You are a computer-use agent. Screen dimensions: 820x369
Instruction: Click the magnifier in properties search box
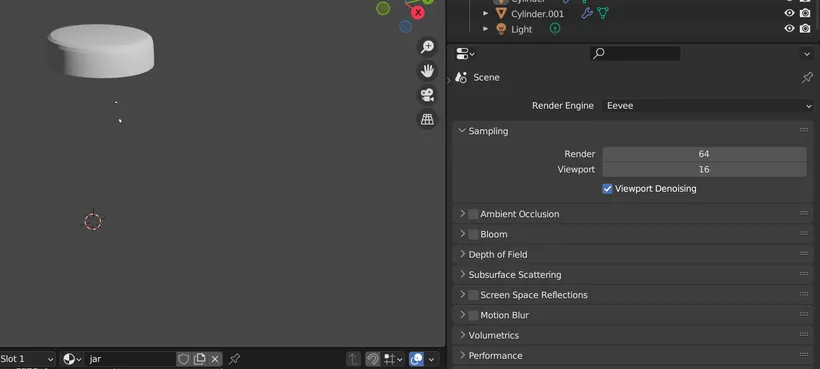(x=599, y=53)
